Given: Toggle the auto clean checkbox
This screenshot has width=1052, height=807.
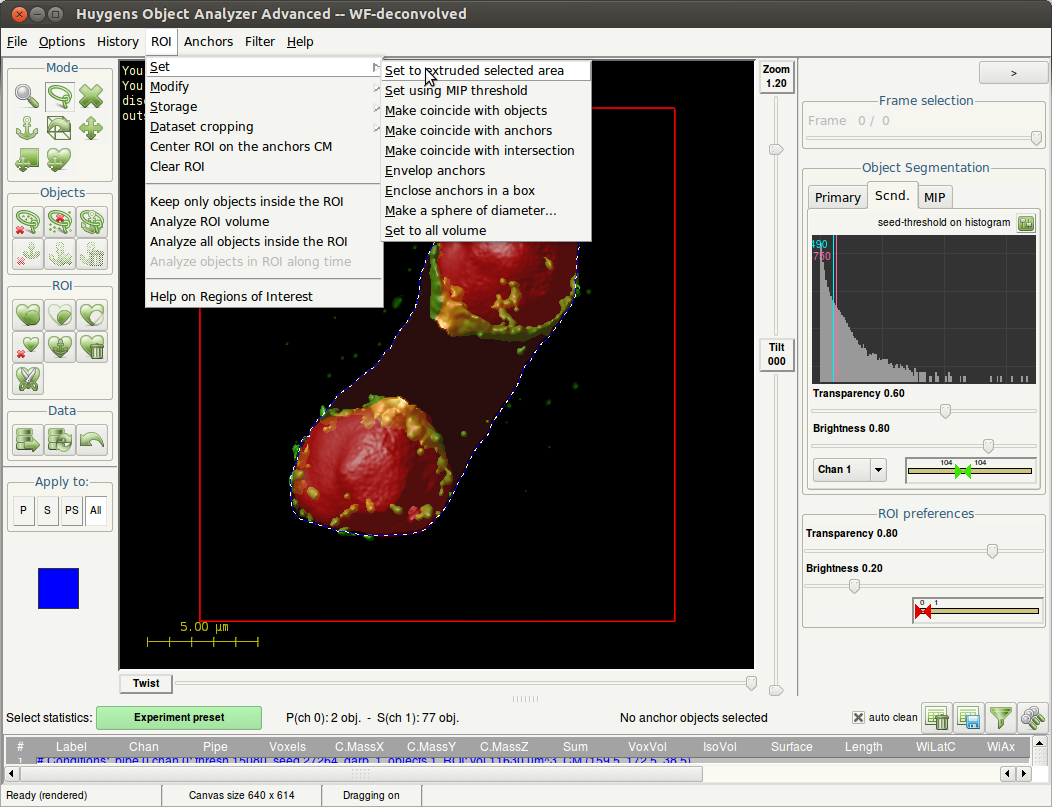Looking at the screenshot, I should point(858,717).
